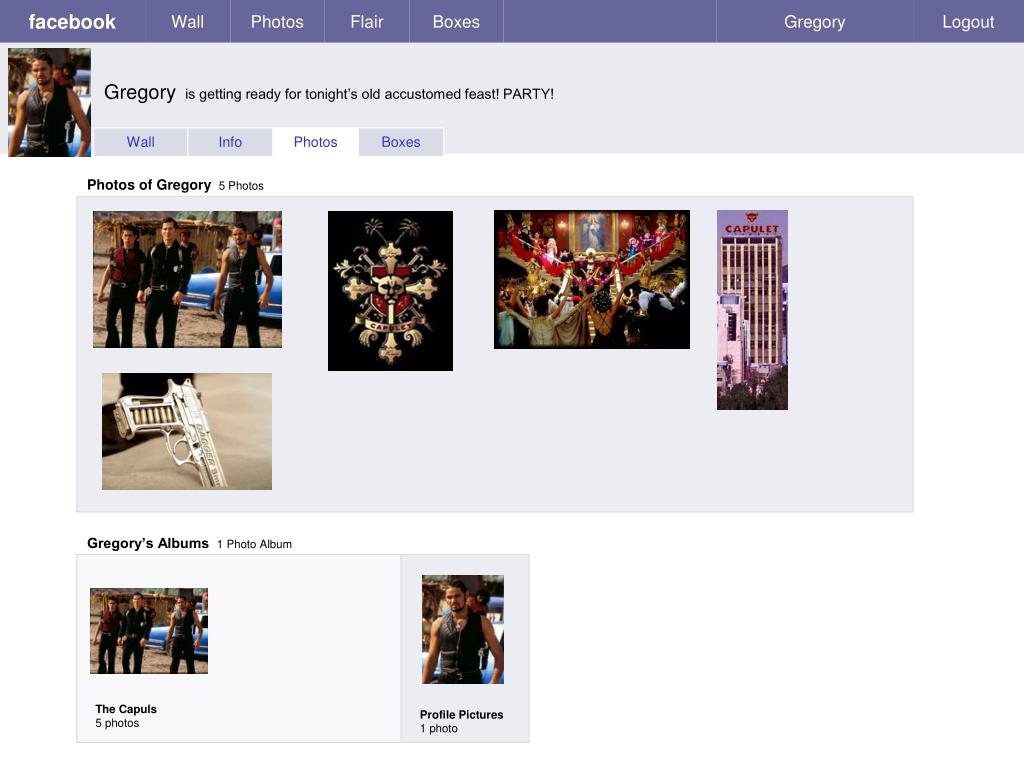The height and width of the screenshot is (768, 1024).
Task: Open the large photo of three men
Action: (187, 279)
